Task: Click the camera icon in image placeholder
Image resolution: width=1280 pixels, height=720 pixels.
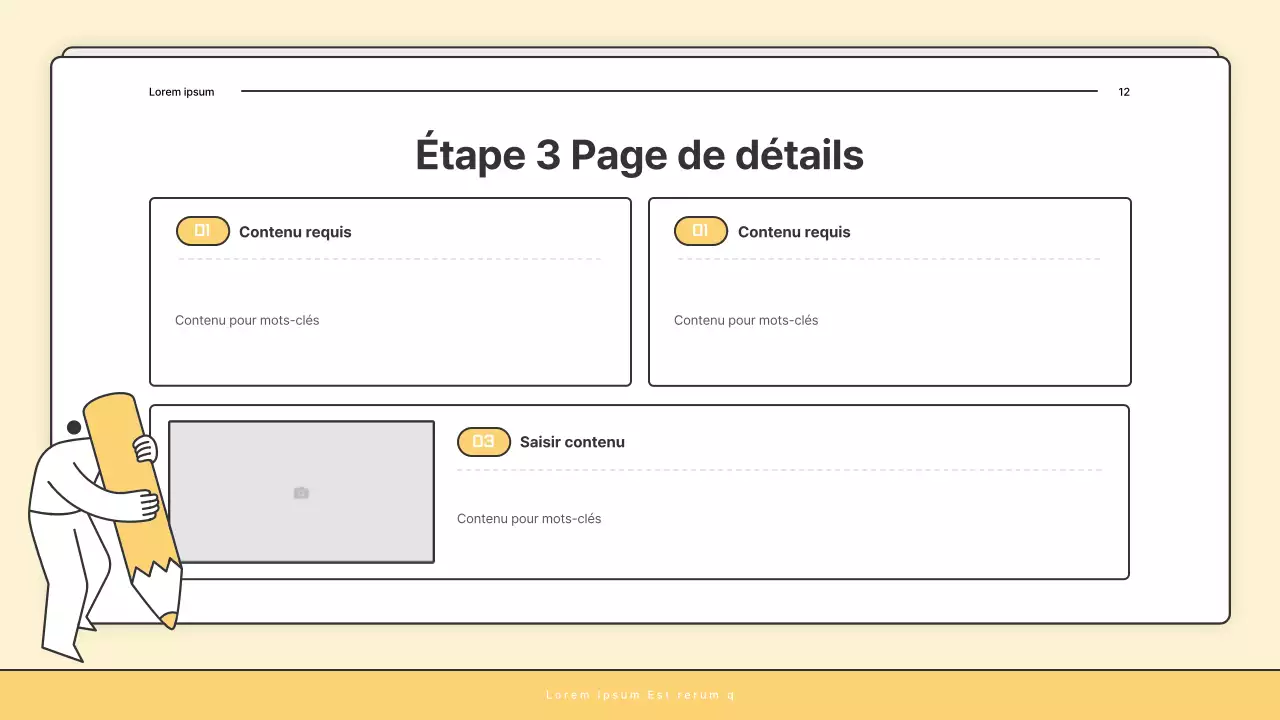Action: click(301, 493)
